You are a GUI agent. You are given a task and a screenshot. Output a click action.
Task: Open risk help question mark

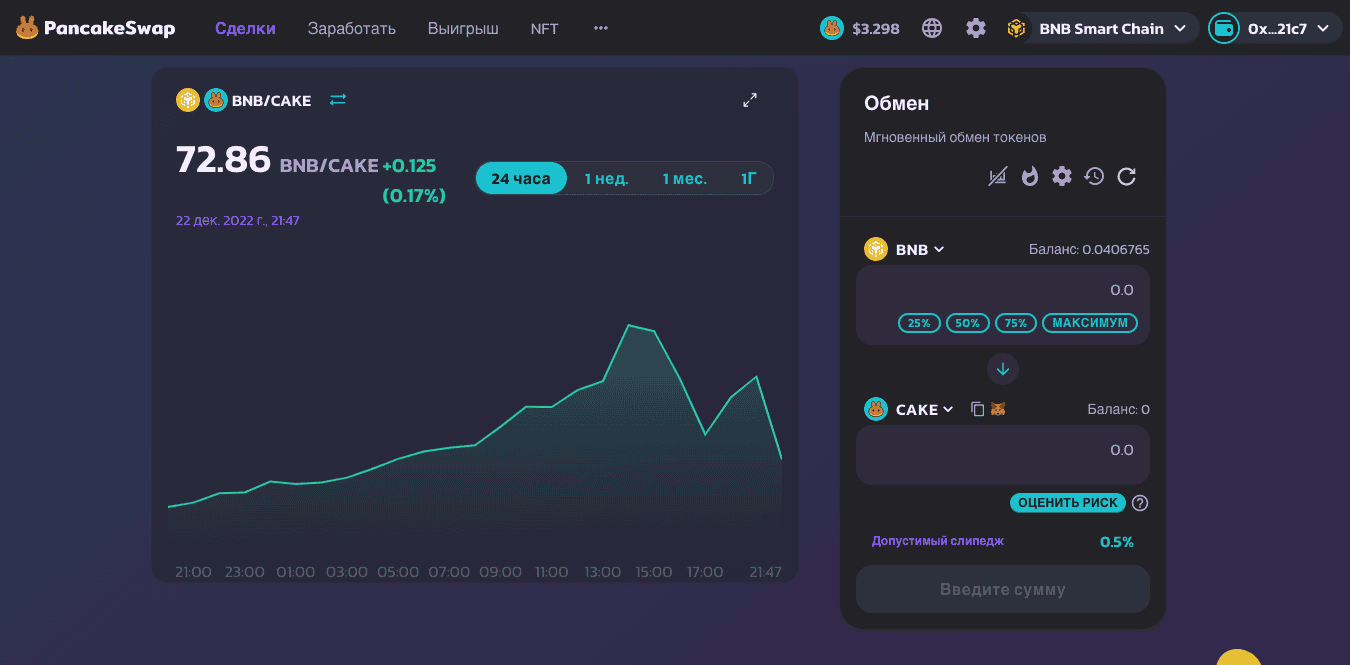point(1140,503)
